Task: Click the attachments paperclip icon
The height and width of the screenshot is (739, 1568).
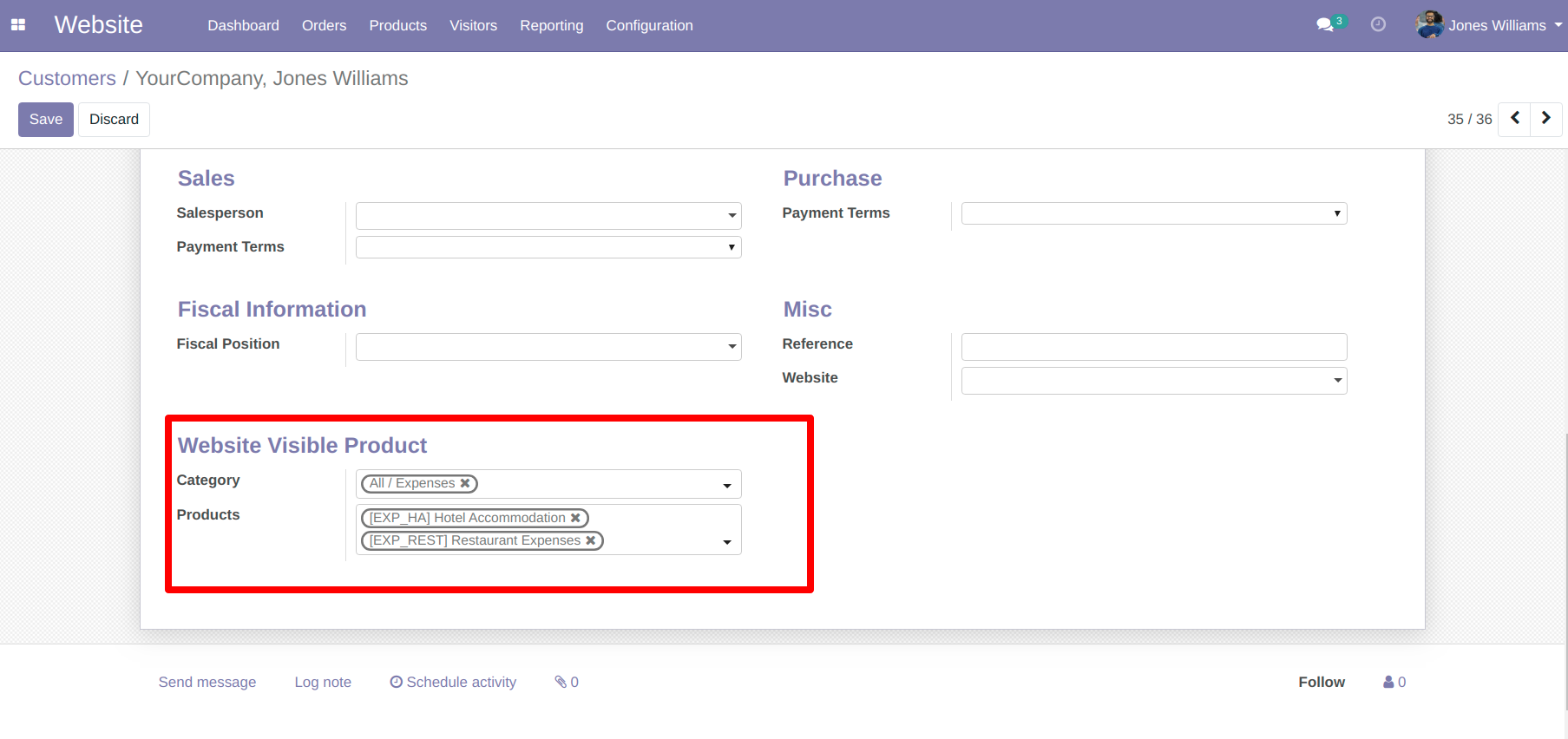Action: [561, 682]
